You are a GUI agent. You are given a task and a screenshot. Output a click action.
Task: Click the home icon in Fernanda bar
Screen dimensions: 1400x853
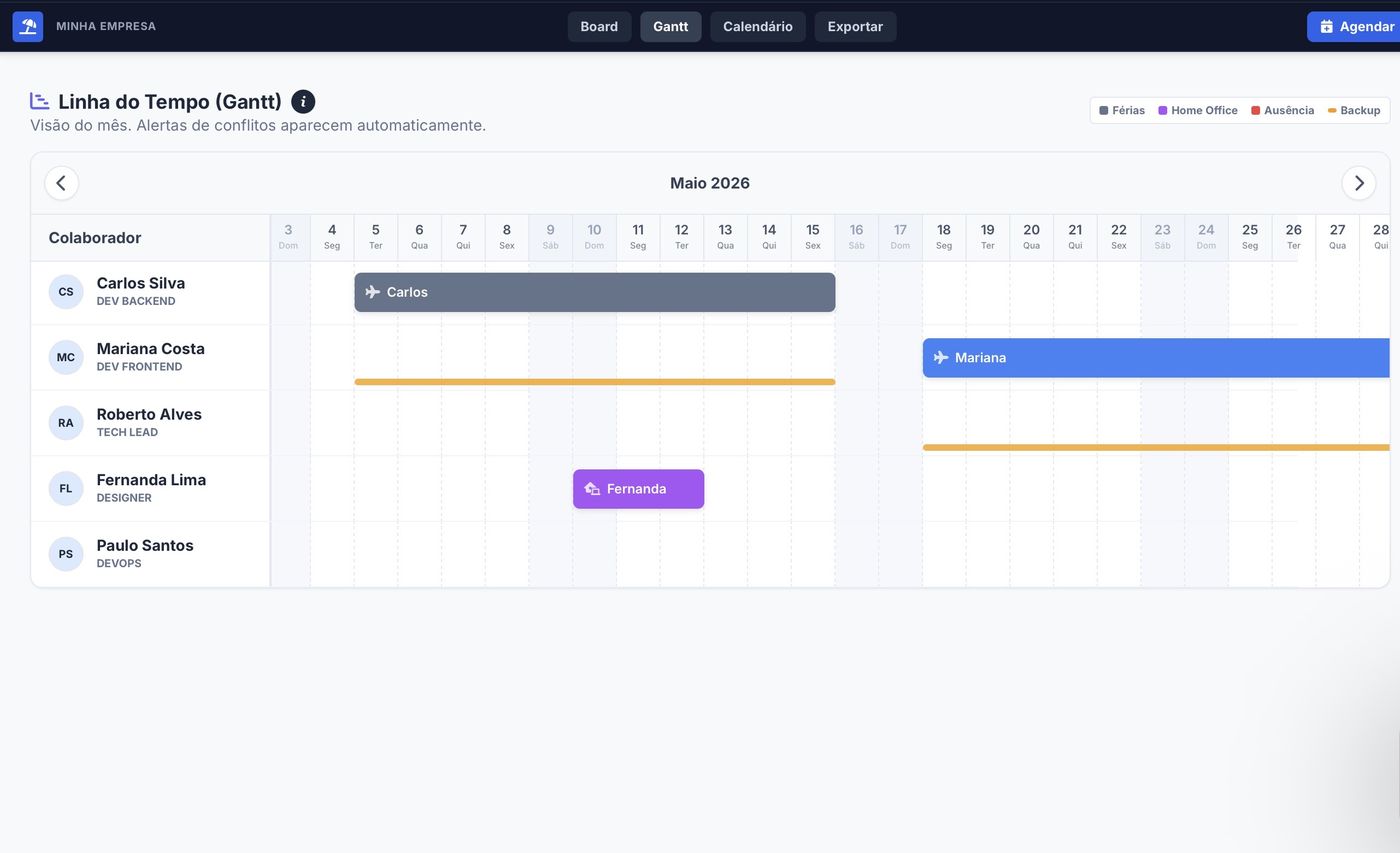(x=592, y=489)
